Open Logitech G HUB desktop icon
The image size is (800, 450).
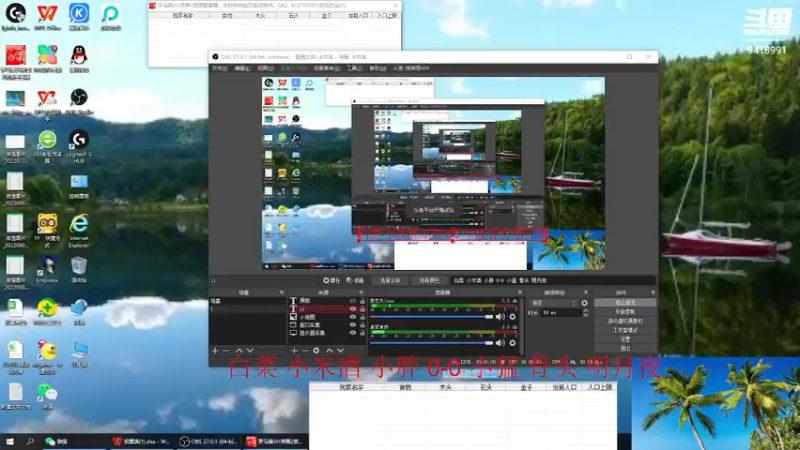click(79, 147)
